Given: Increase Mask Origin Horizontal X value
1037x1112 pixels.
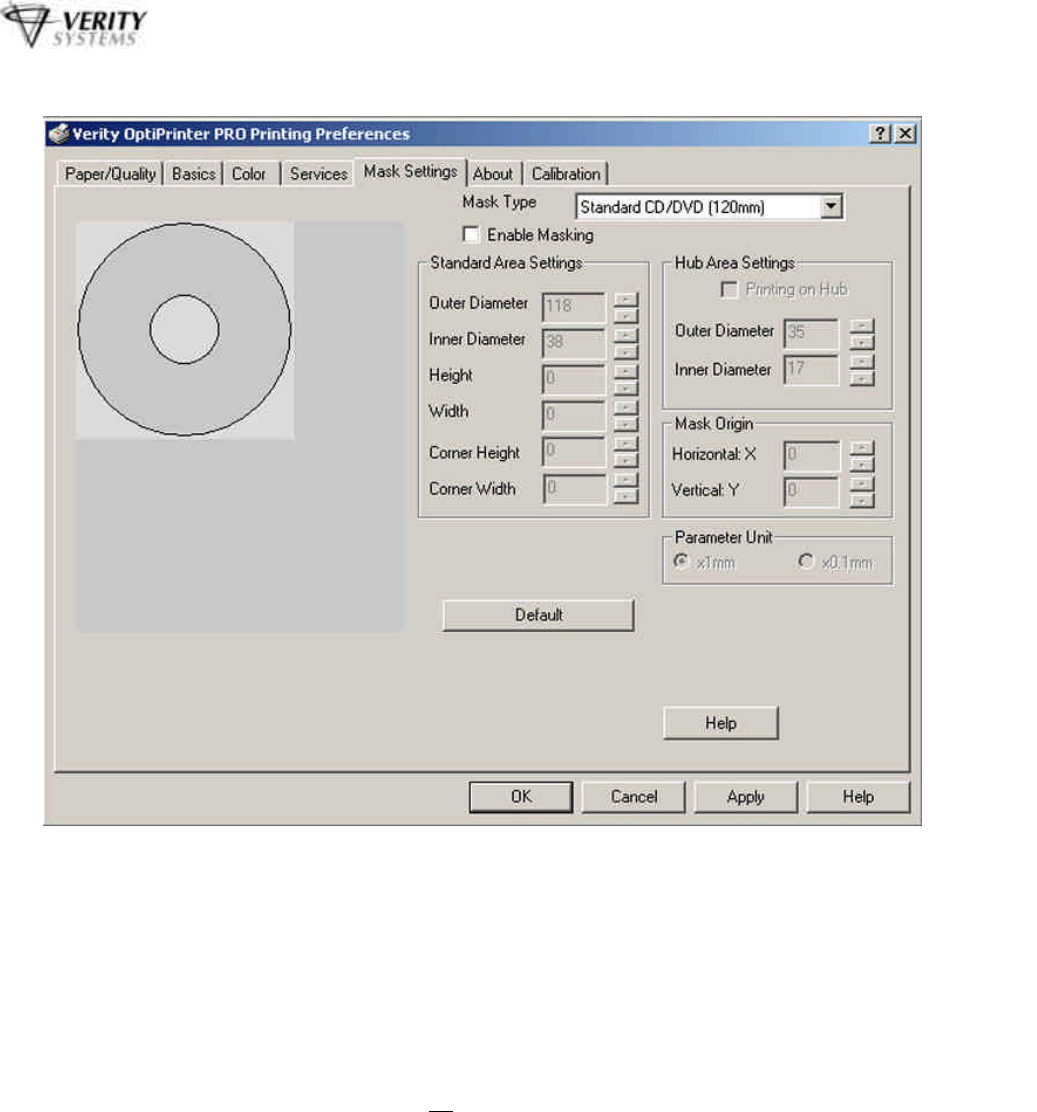Looking at the screenshot, I should coord(862,447).
